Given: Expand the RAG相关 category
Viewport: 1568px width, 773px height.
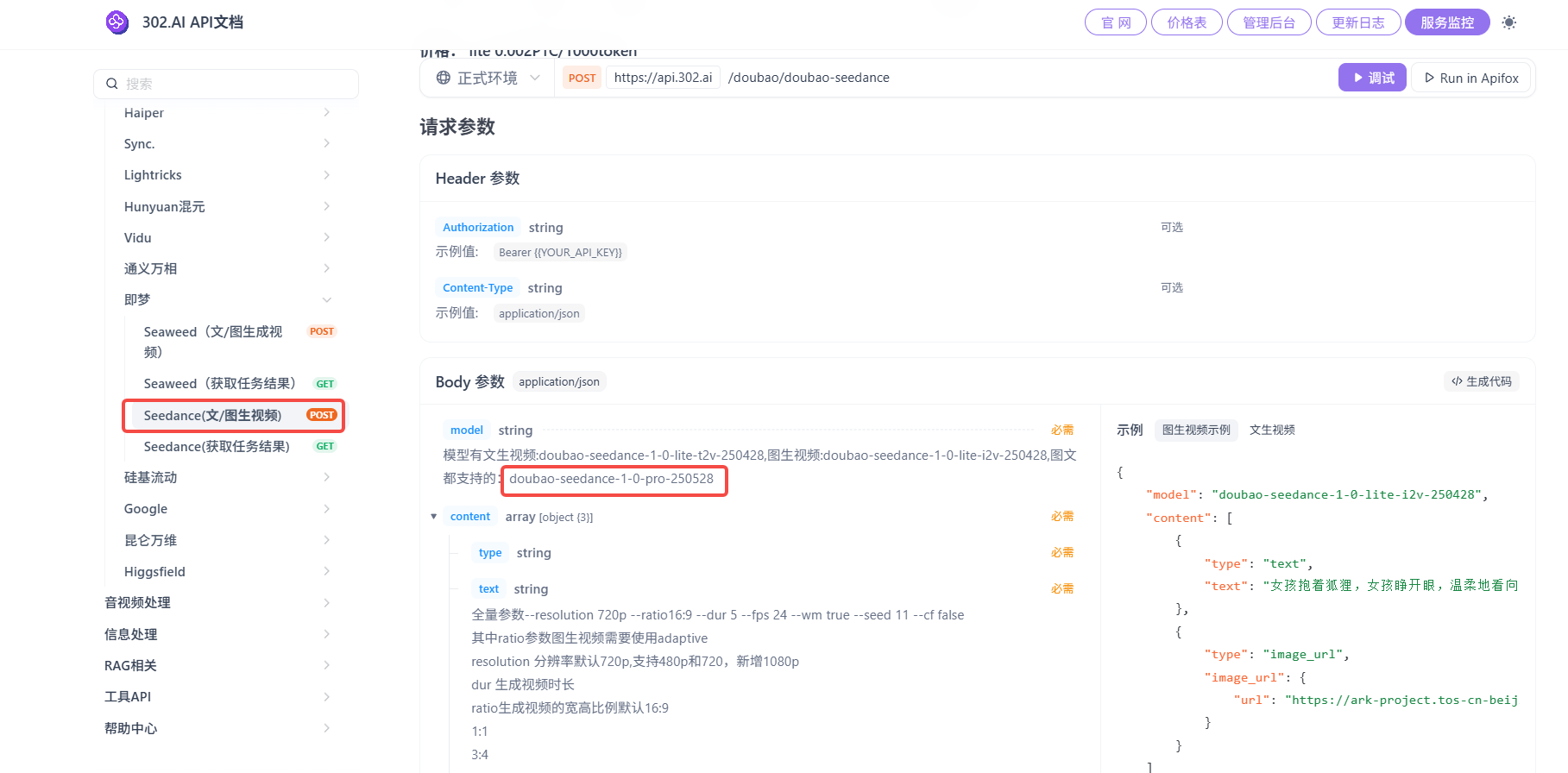Looking at the screenshot, I should 217,665.
